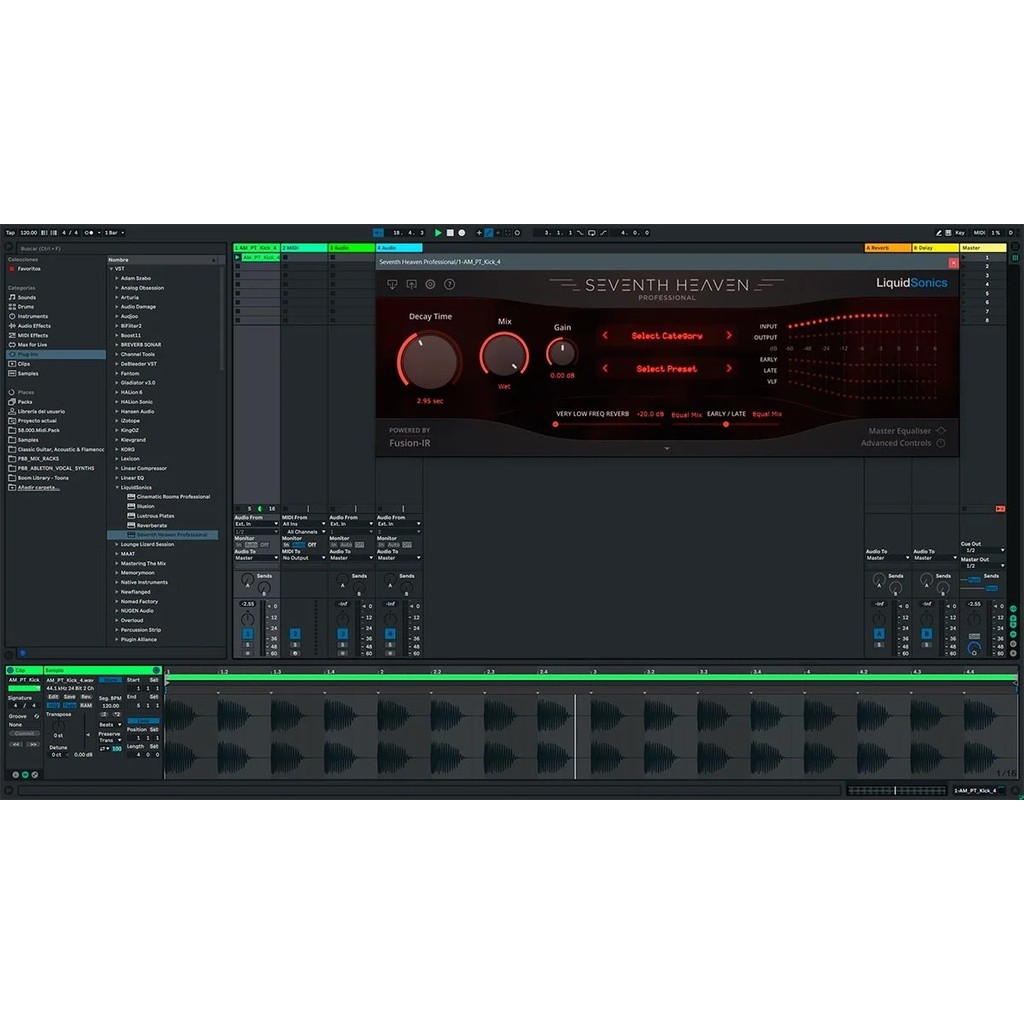The width and height of the screenshot is (1024, 1024).
Task: Go to the previous category using the left arrow
Action: coord(605,335)
